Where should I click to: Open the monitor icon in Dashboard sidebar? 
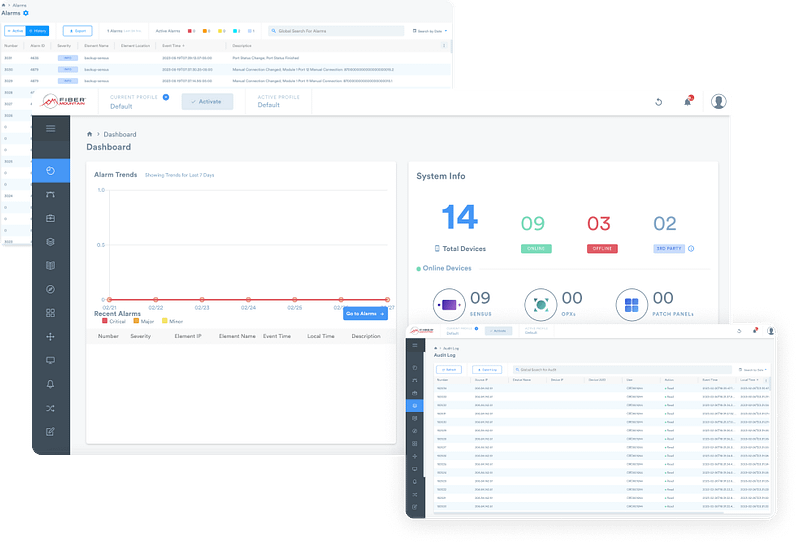coord(51,360)
